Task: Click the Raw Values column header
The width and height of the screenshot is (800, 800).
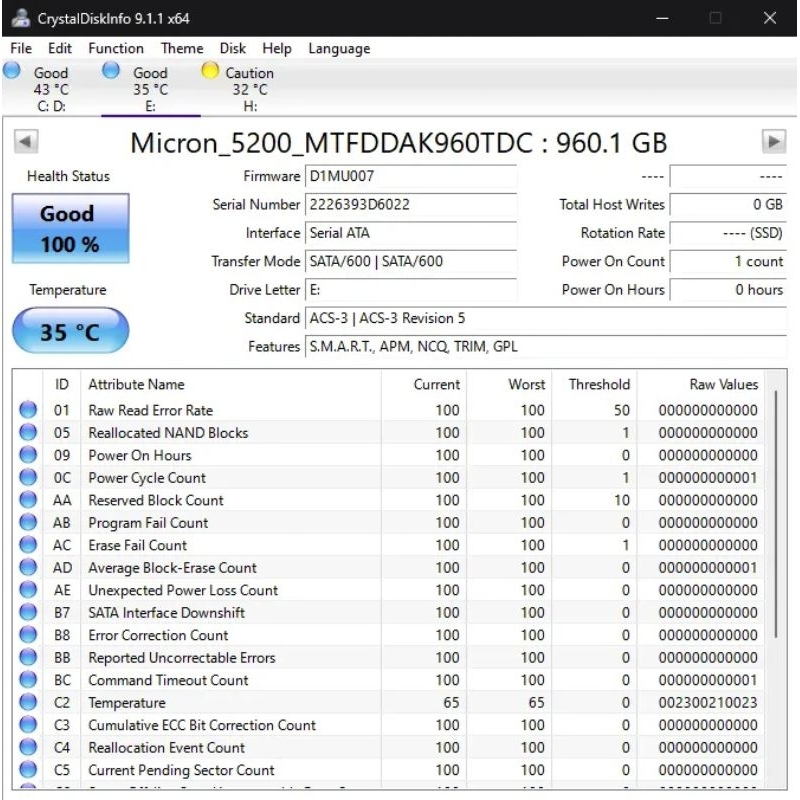Action: 700,384
